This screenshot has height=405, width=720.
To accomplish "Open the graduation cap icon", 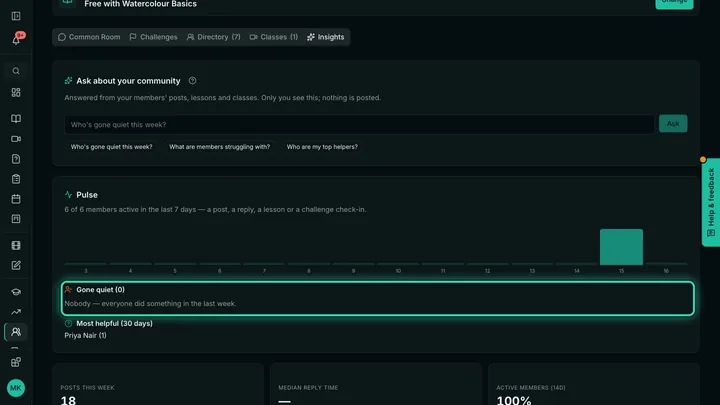I will [x=16, y=292].
